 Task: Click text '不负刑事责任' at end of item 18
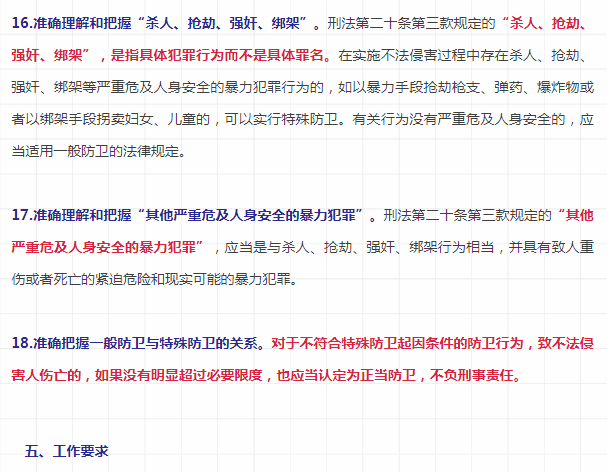click(x=472, y=375)
